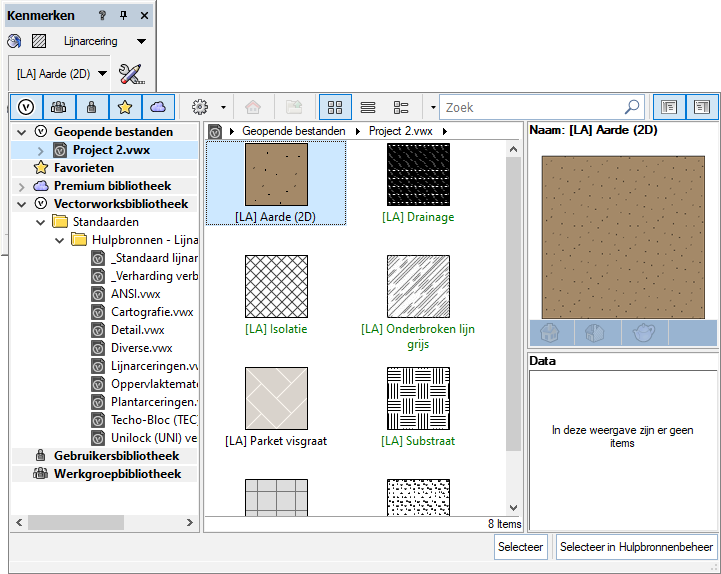The height and width of the screenshot is (574, 721).
Task: Toggle the preview pane display button
Action: click(x=702, y=107)
